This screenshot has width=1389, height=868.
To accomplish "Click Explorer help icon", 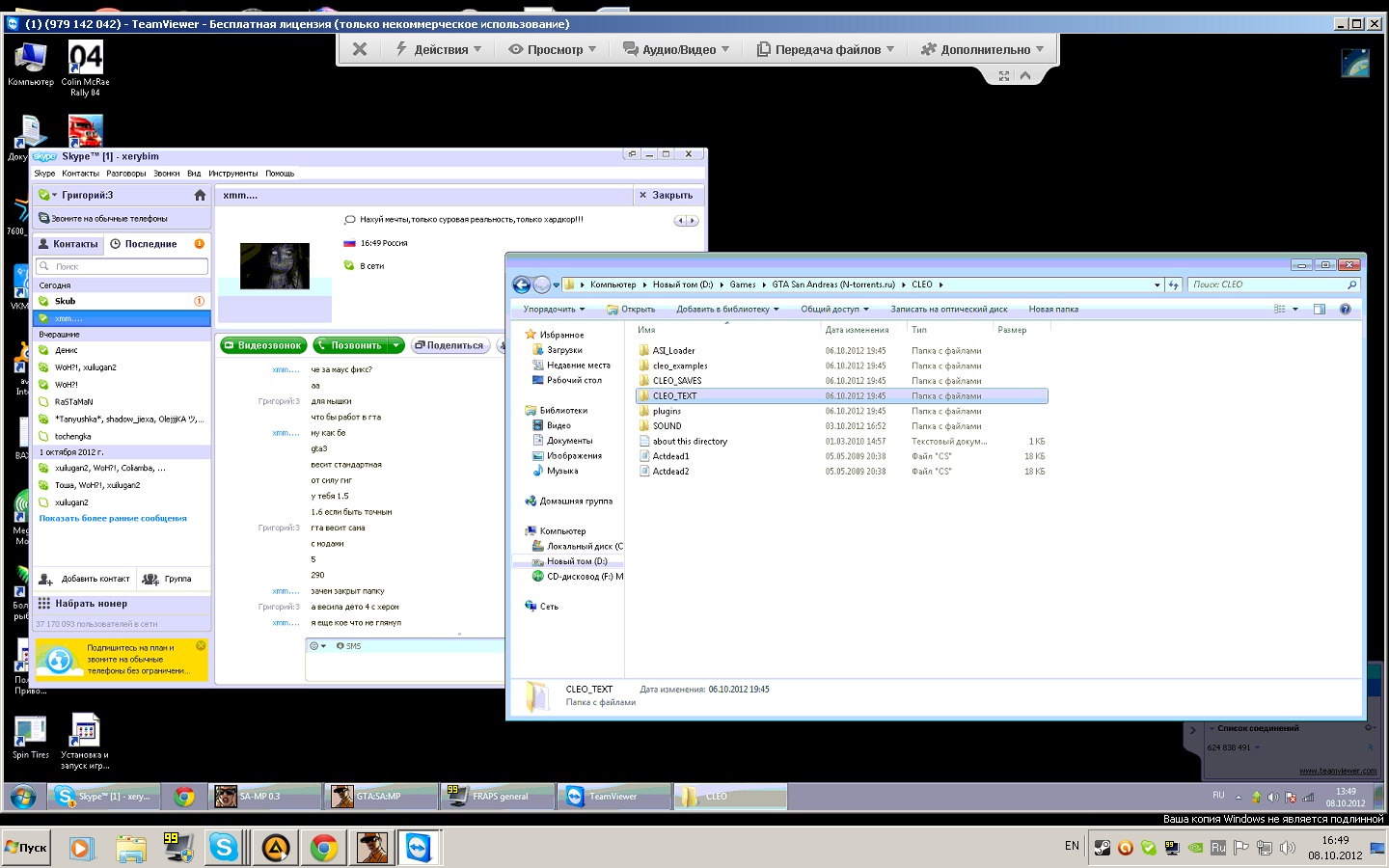I will 1346,310.
